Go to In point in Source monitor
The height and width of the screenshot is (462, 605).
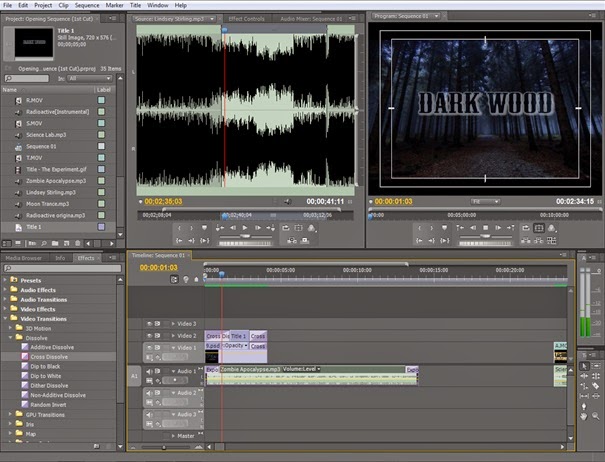tap(179, 240)
